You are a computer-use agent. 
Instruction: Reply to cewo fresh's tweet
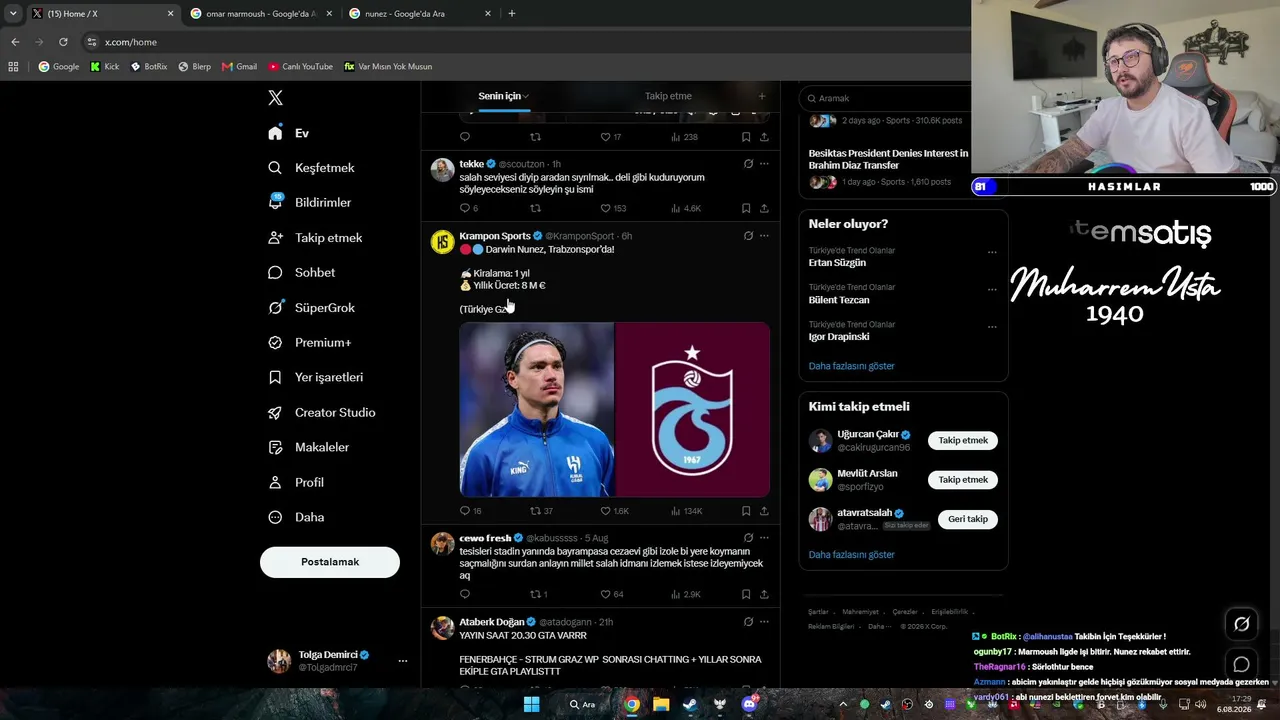[x=464, y=594]
